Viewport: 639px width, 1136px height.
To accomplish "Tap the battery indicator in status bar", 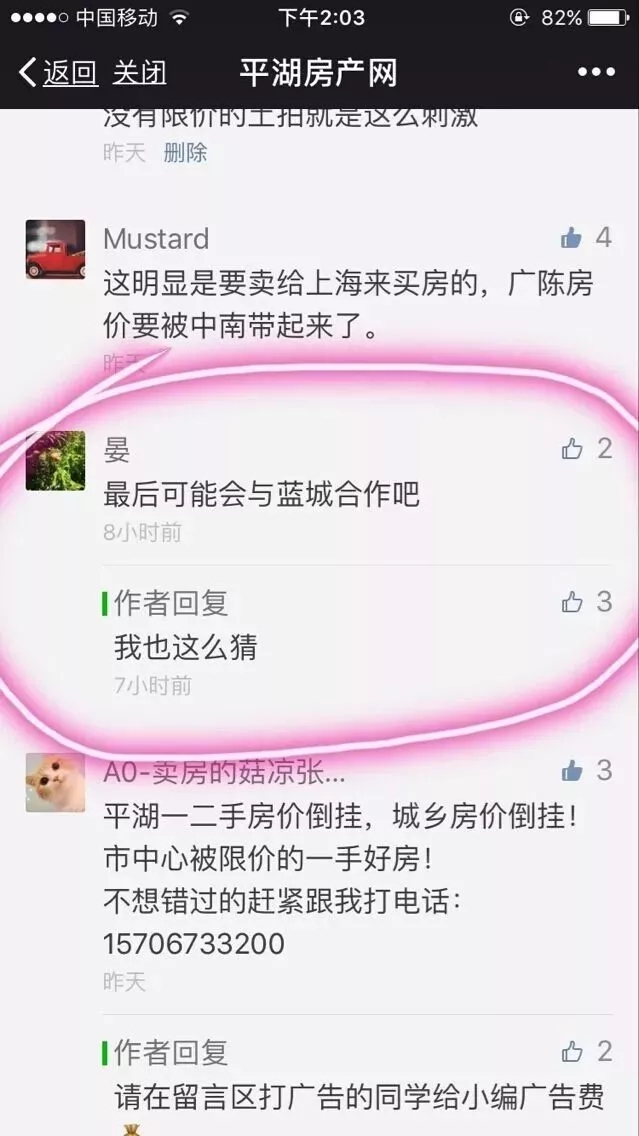I will click(609, 17).
